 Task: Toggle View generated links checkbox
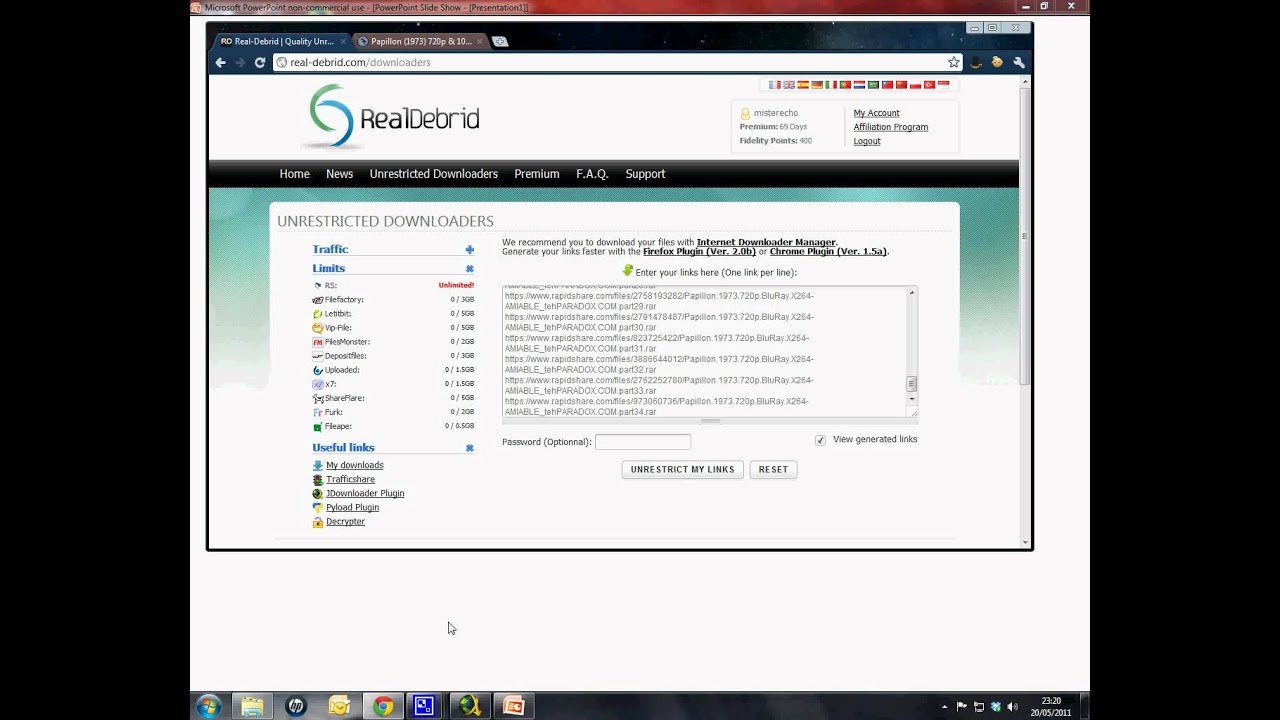(x=820, y=440)
